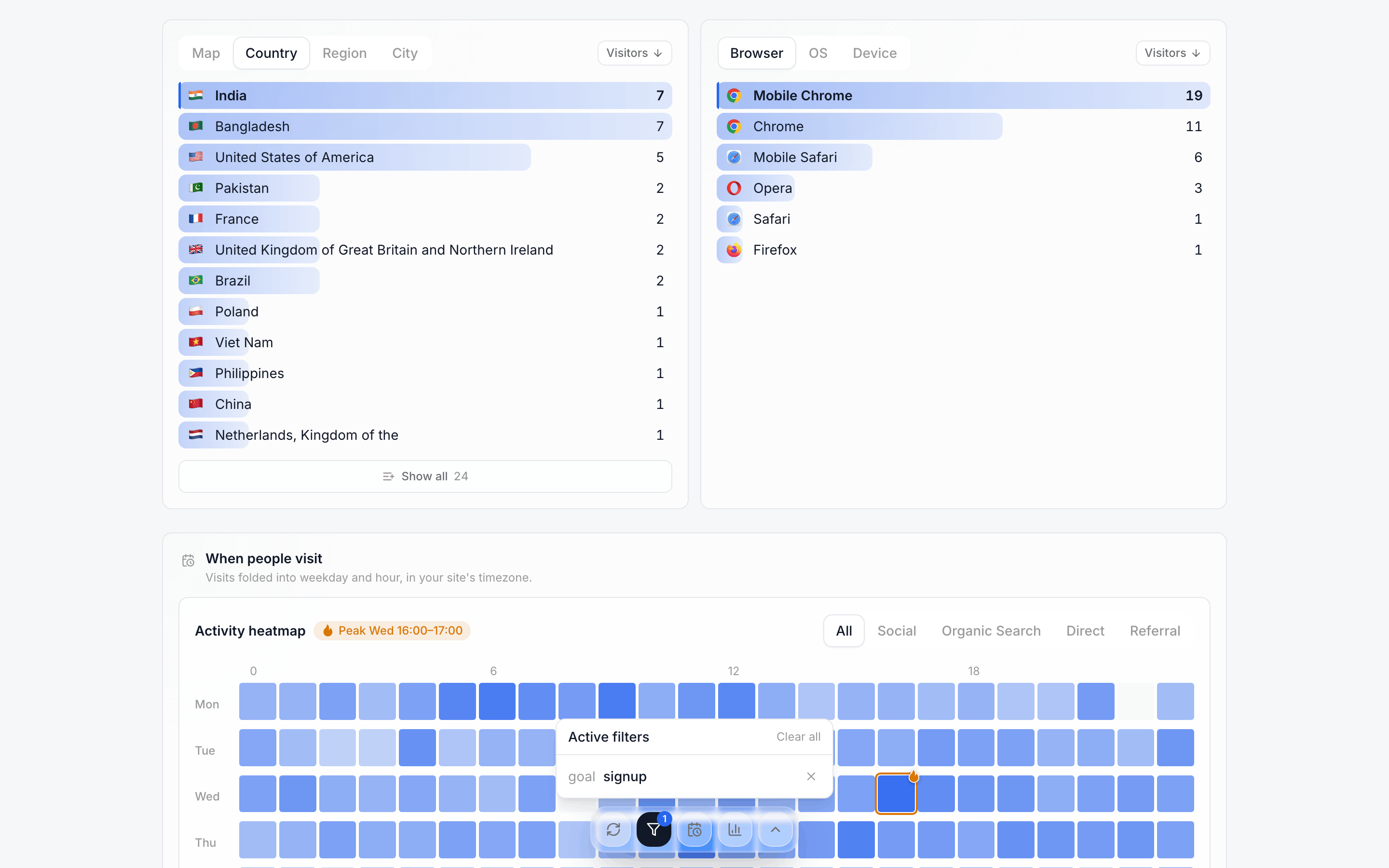The width and height of the screenshot is (1389, 868).
Task: Open the calendar date range icon
Action: [694, 829]
